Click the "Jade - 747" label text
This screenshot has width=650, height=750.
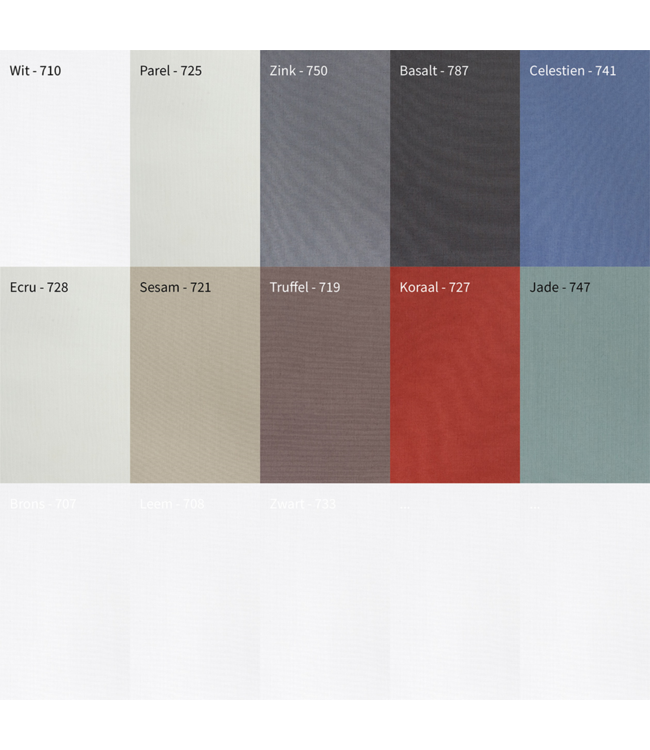click(560, 287)
